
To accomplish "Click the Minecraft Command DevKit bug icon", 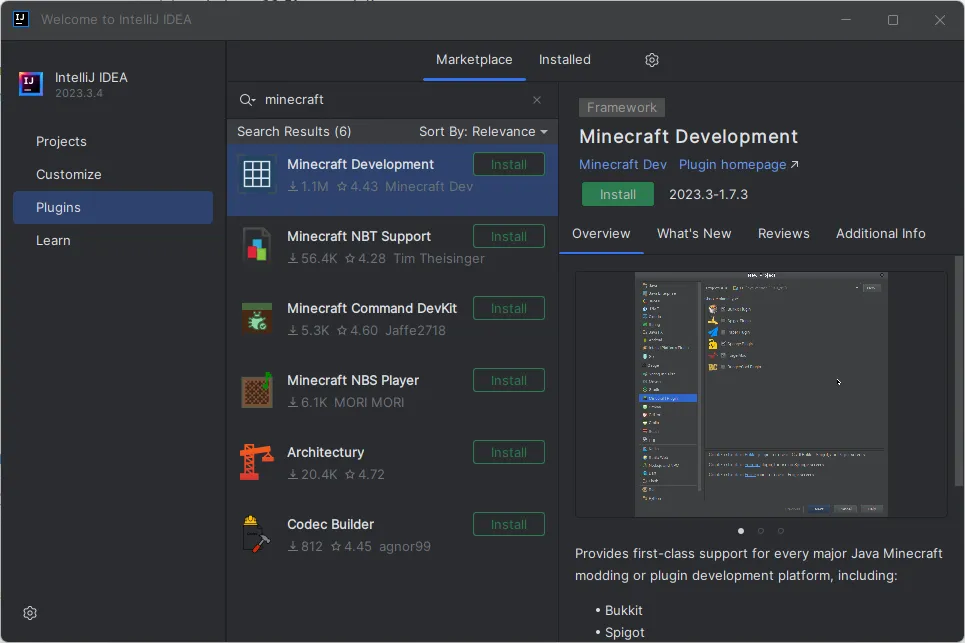I will [257, 318].
